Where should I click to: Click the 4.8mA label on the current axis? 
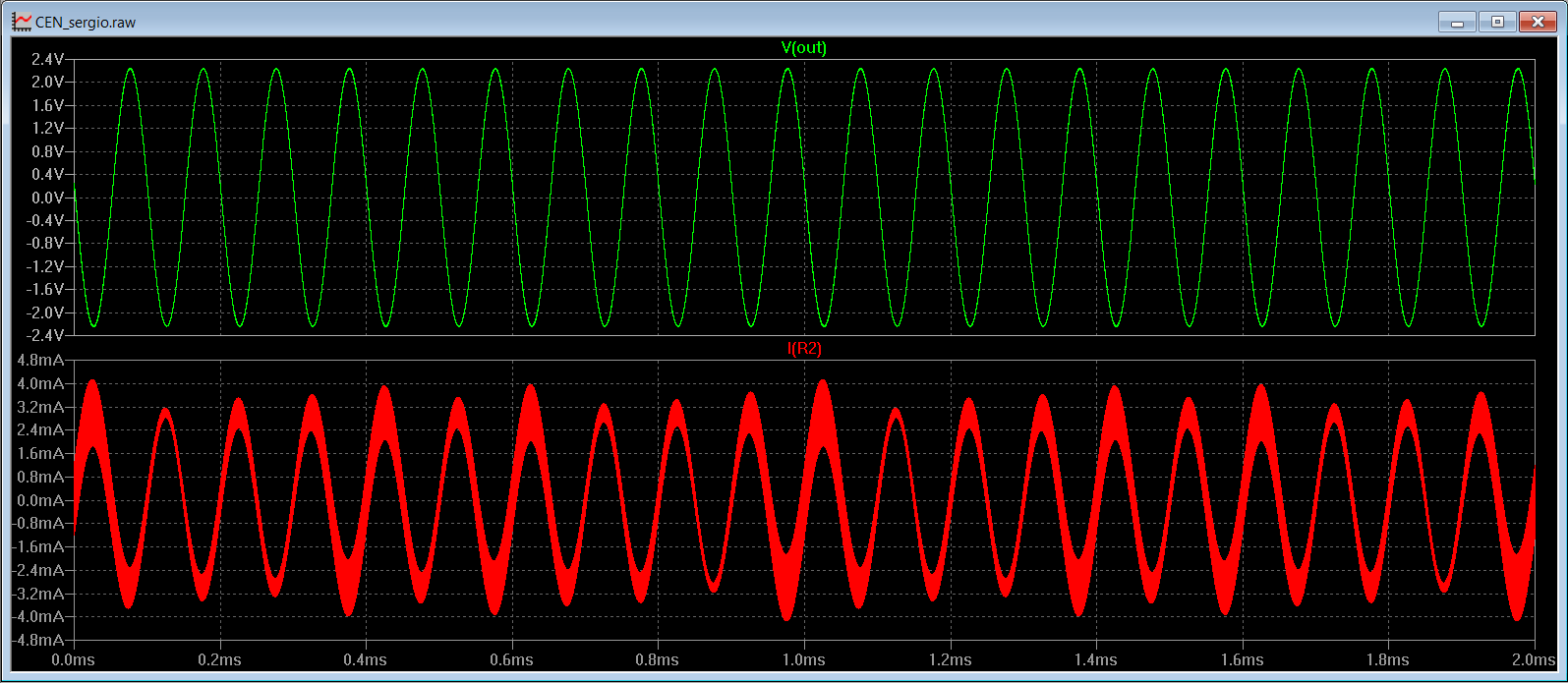(40, 361)
